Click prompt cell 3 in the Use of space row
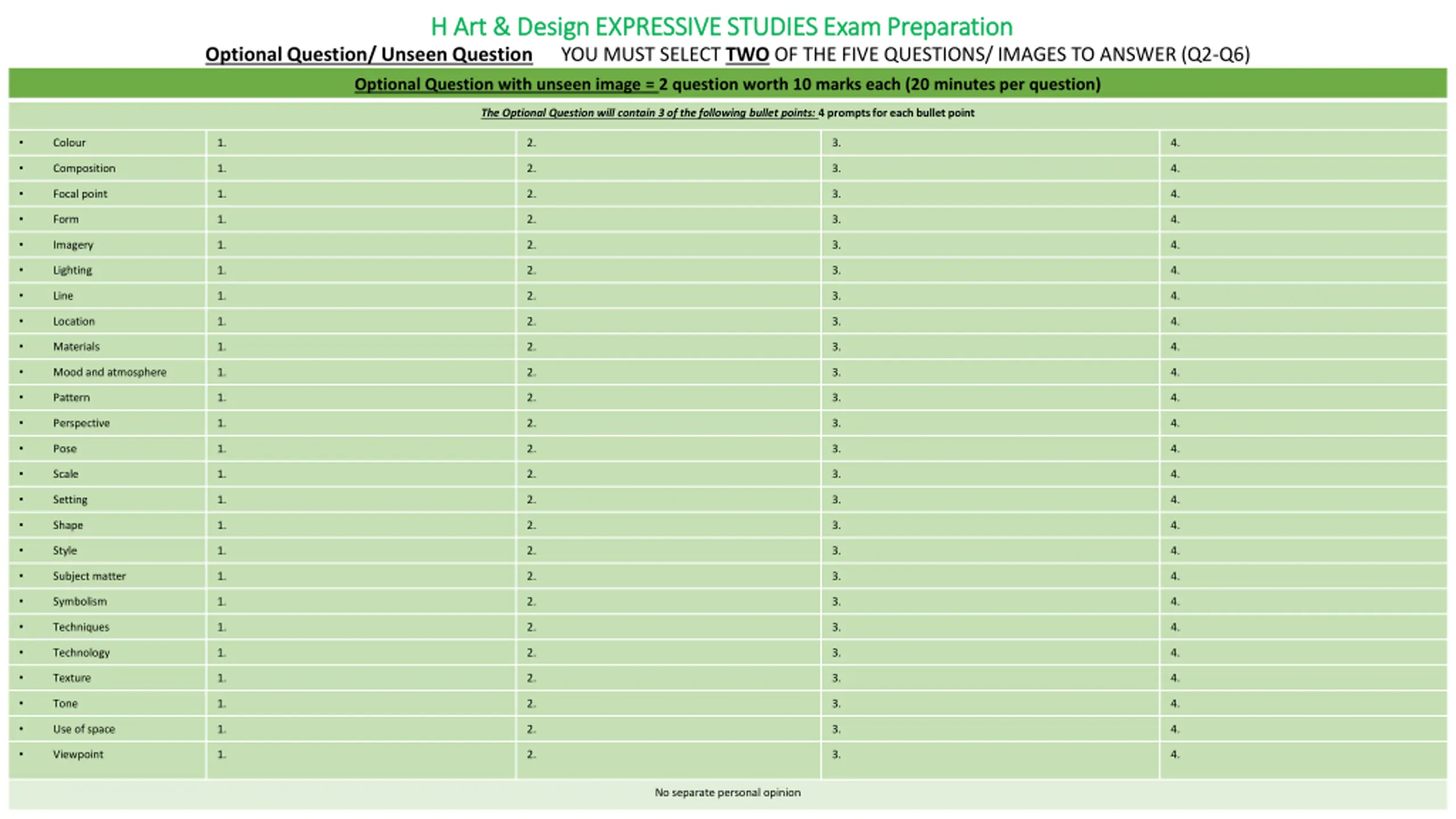Image resolution: width=1456 pixels, height=819 pixels. (x=990, y=729)
